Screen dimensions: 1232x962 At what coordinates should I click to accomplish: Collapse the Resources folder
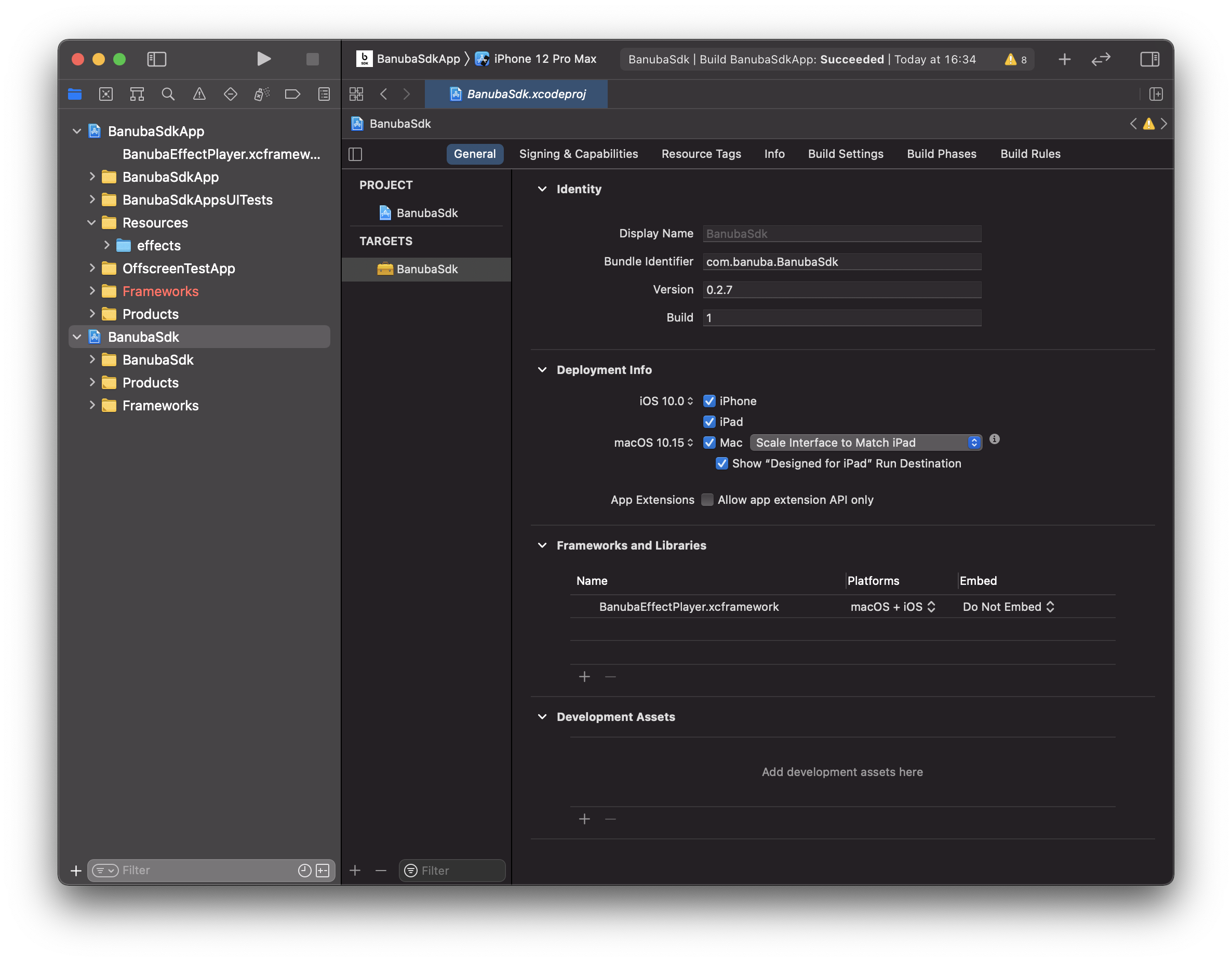91,223
